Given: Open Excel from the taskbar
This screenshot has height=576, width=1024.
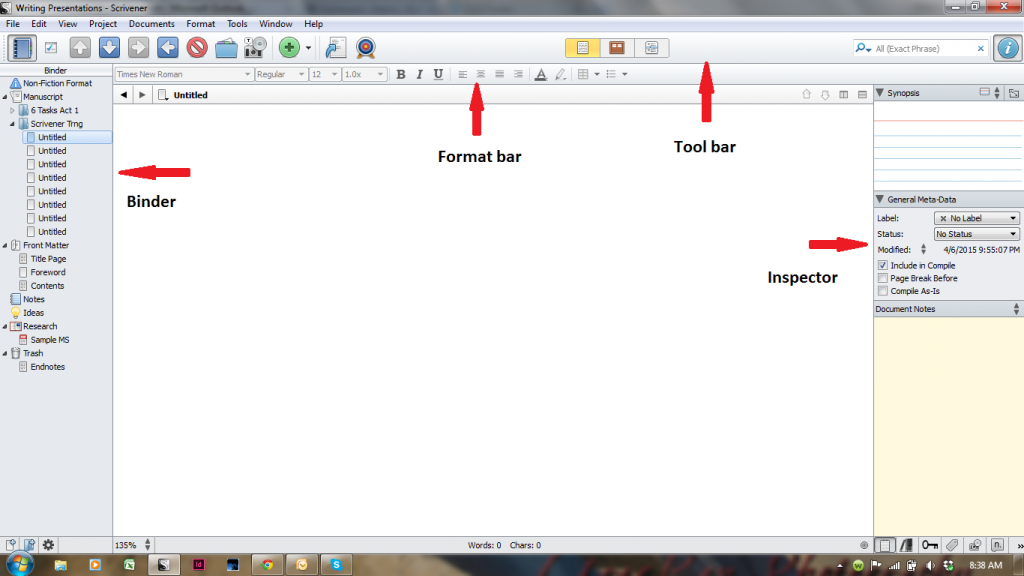Looking at the screenshot, I should (129, 565).
